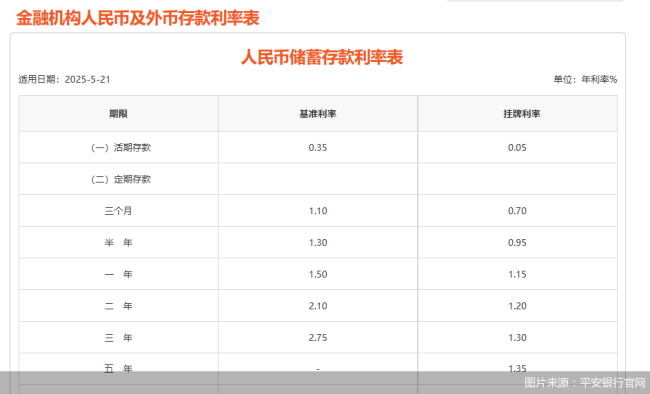Select the row label (一) 活期存款
Viewport: 650px width, 394px height.
click(121, 148)
